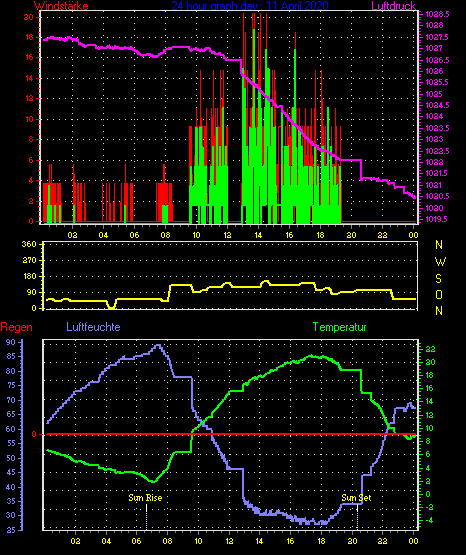The image size is (466, 555).
Task: Click the Luftdruck axis title
Action: pos(393,6)
